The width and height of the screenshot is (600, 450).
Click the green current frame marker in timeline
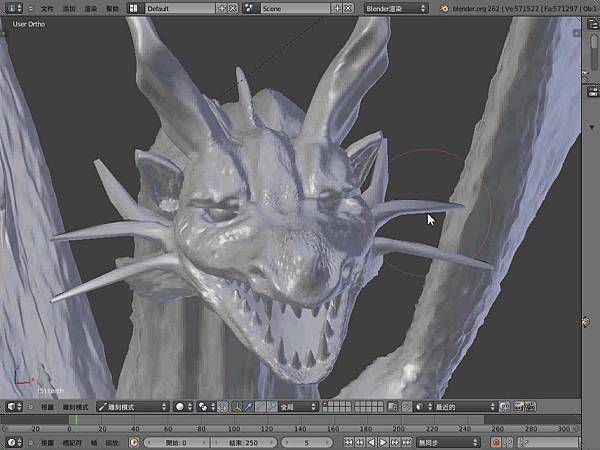[75, 421]
